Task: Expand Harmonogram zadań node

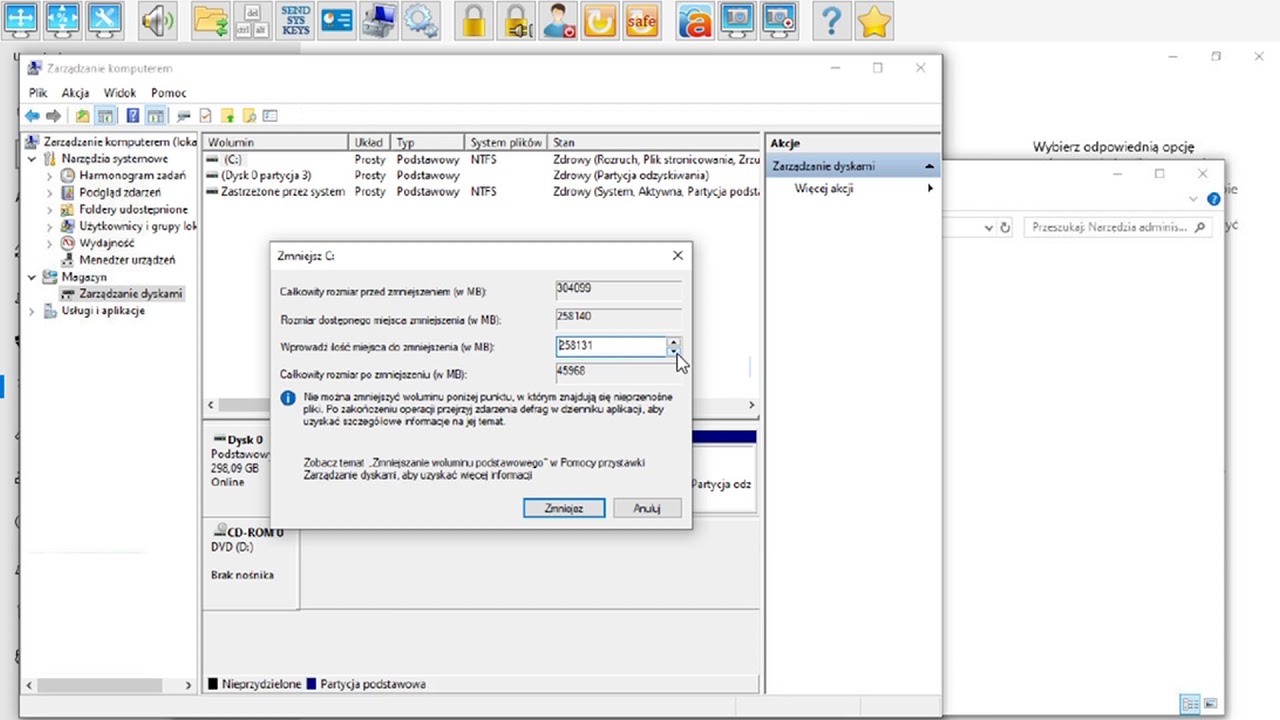Action: (49, 176)
